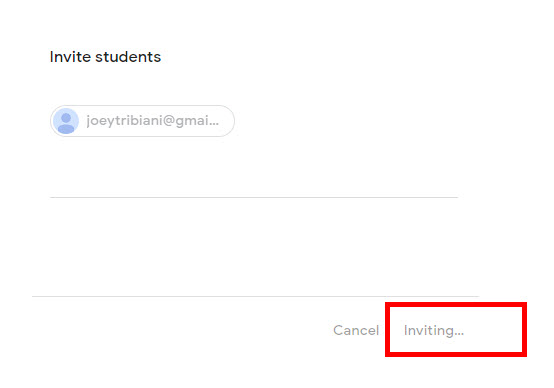Choose the grayed-out Inviting... label
The width and height of the screenshot is (554, 388).
click(x=434, y=330)
